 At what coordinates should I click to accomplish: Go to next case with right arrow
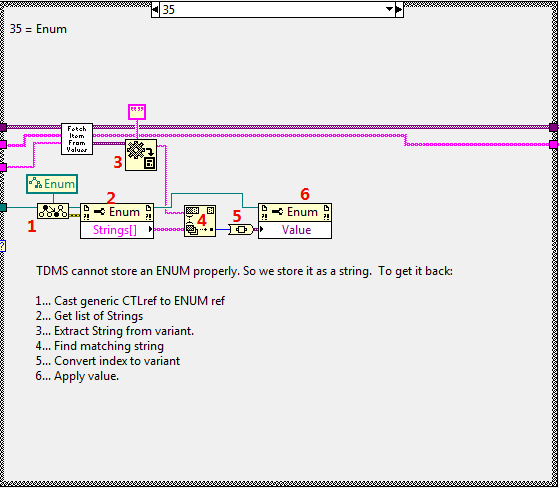399,9
